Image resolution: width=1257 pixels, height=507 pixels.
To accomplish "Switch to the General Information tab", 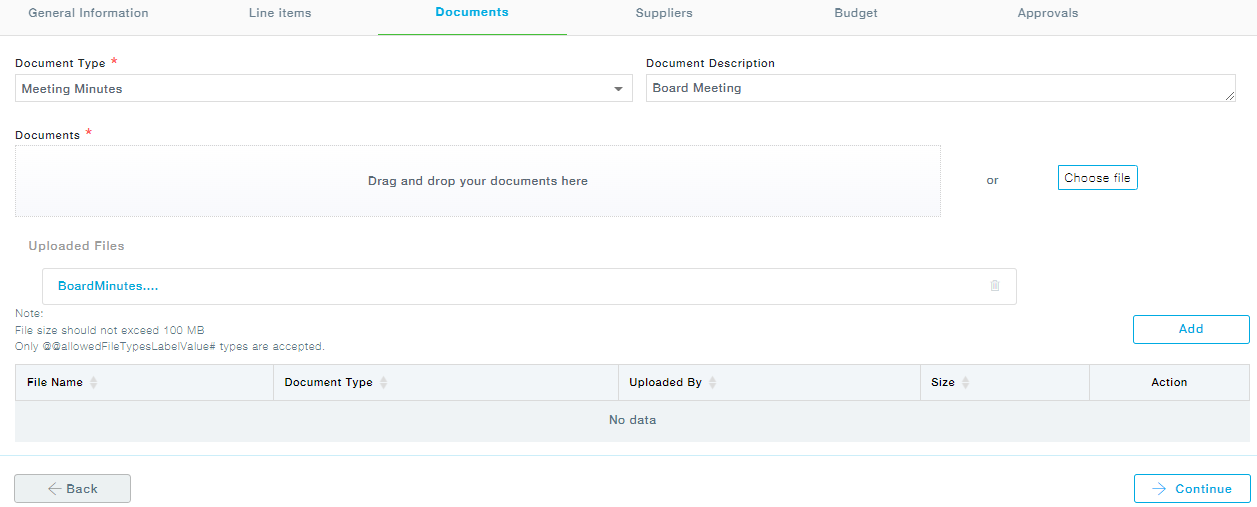I will coord(88,13).
